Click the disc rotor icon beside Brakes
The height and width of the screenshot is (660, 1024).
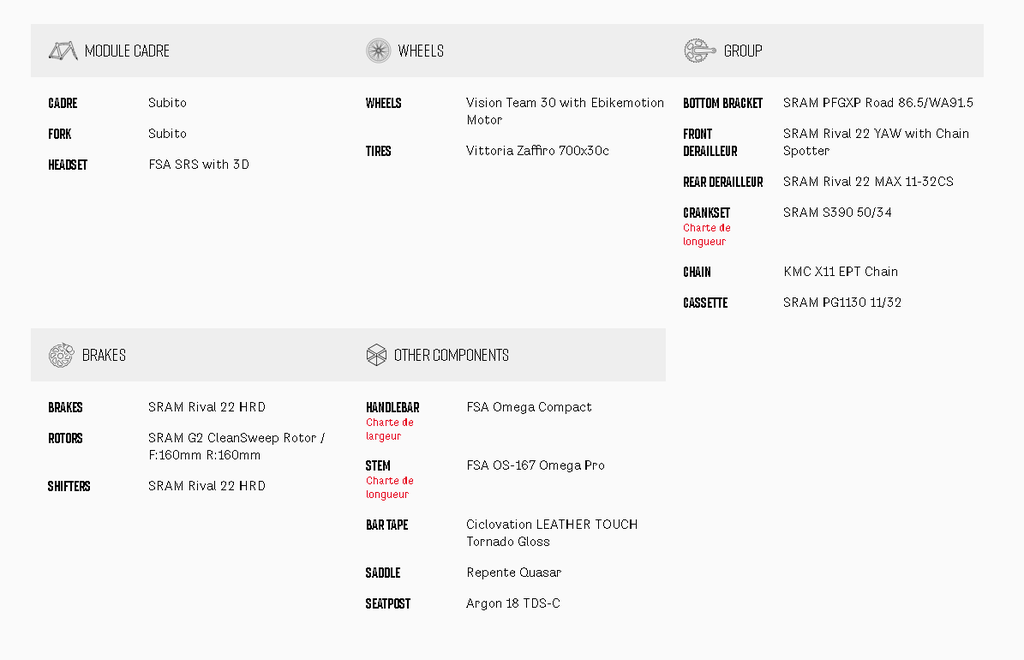pos(61,355)
